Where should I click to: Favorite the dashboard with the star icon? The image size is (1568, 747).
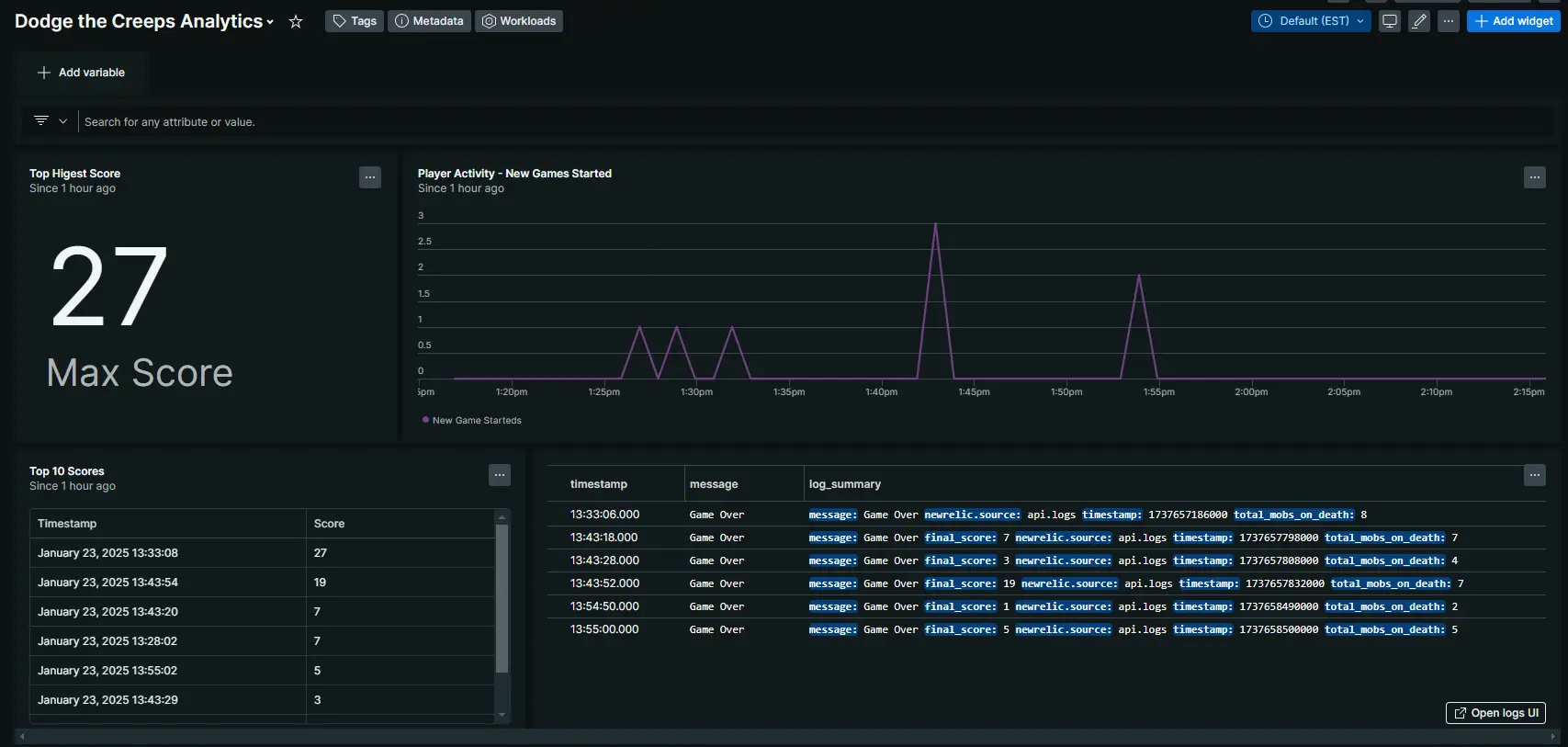point(296,21)
